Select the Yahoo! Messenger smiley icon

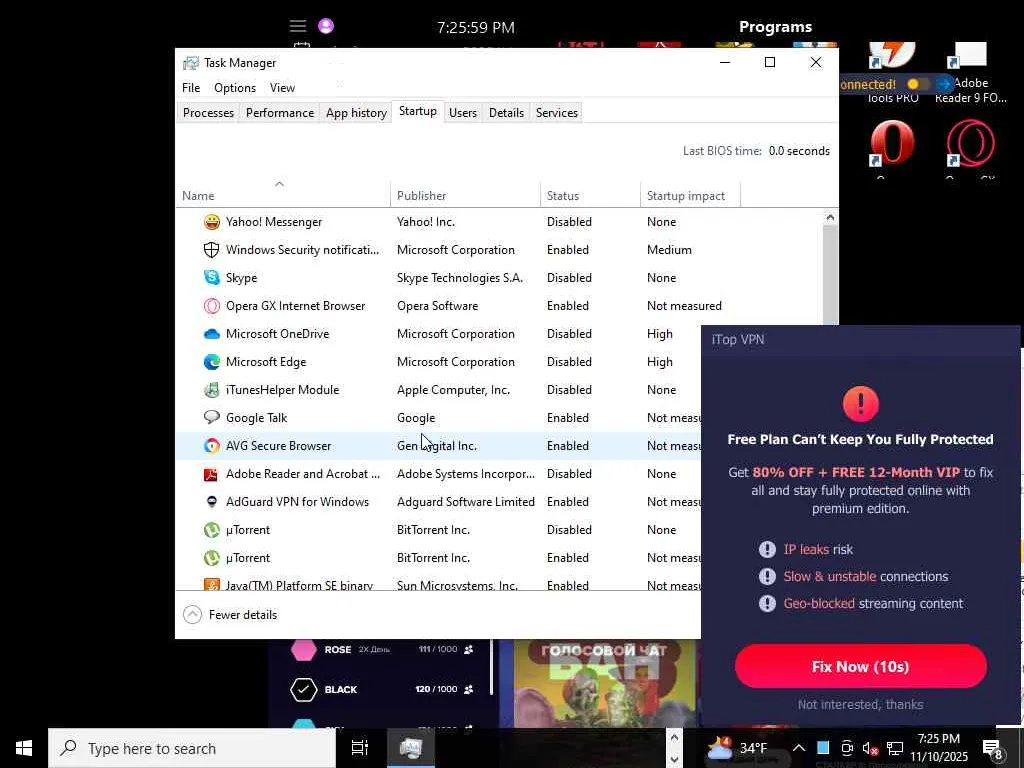click(212, 222)
